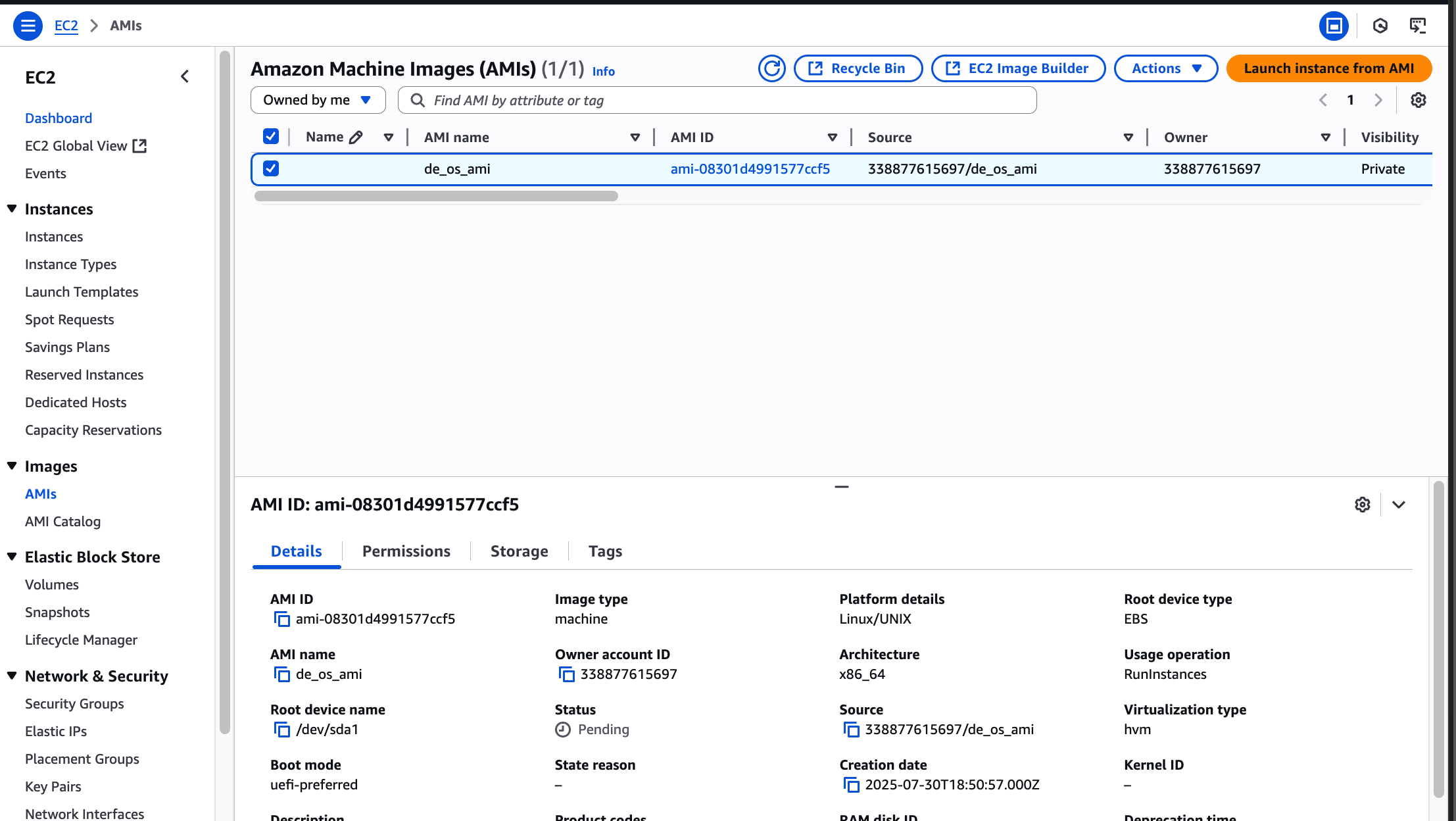This screenshot has height=821, width=1456.
Task: Toggle the select-all header checkbox
Action: pos(270,136)
